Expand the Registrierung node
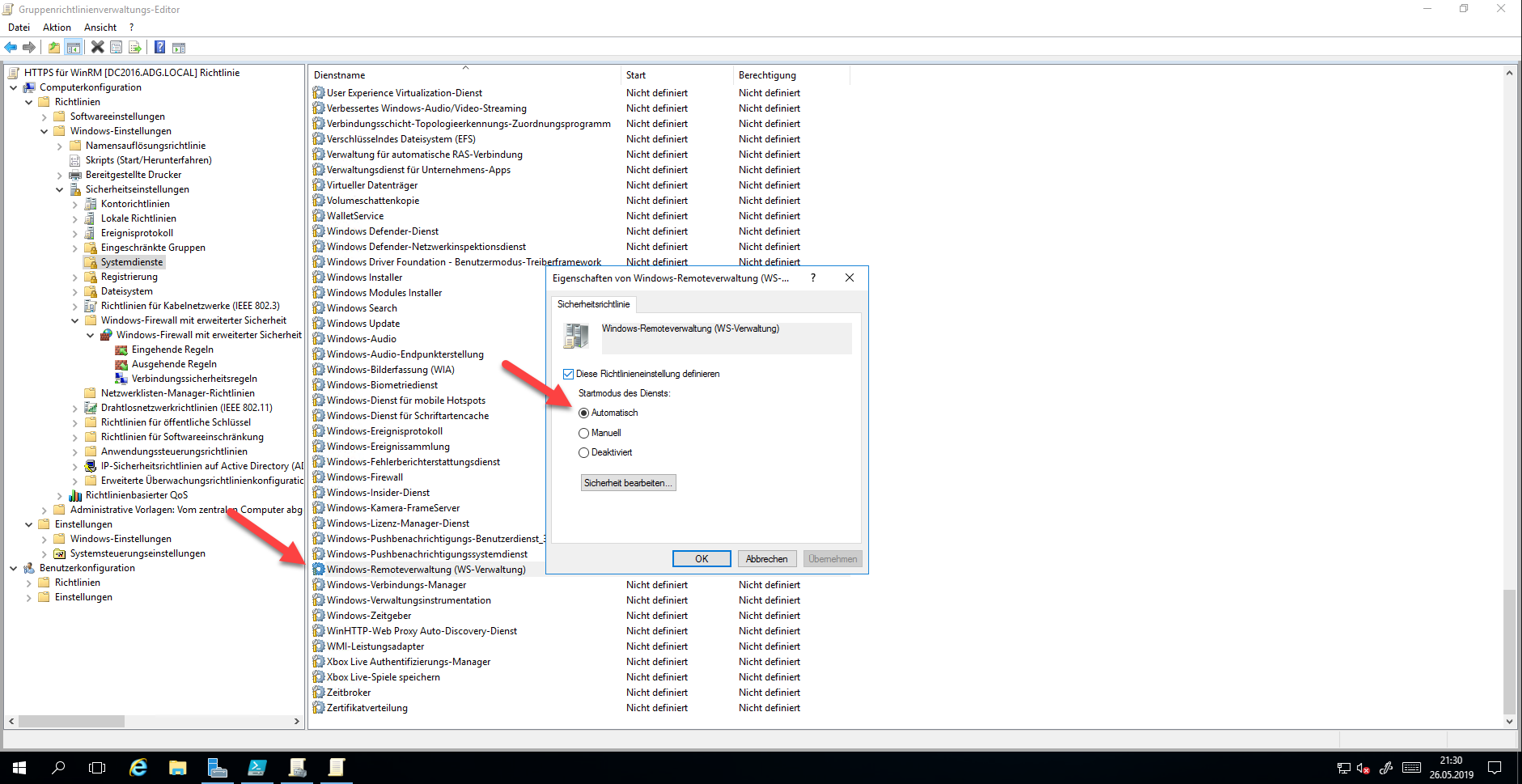The image size is (1522, 784). (75, 277)
